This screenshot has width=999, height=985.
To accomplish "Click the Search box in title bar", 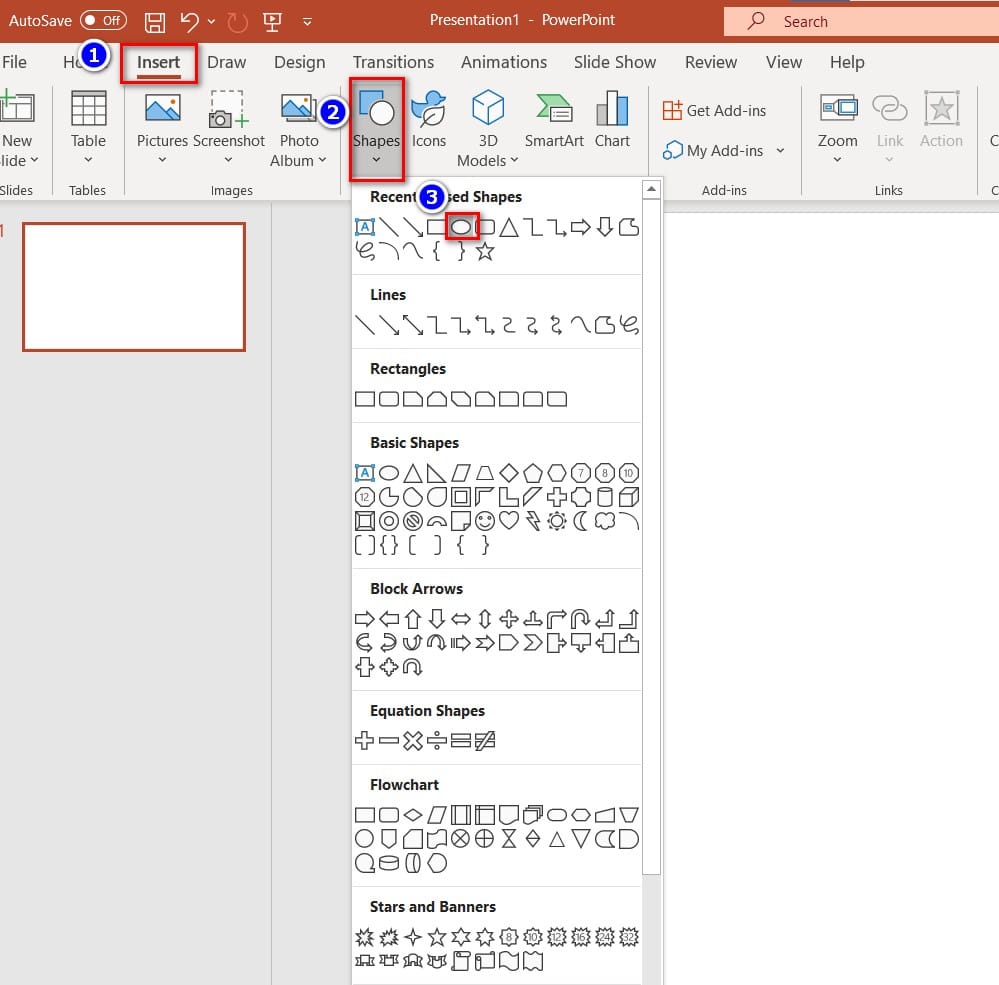I will click(860, 20).
